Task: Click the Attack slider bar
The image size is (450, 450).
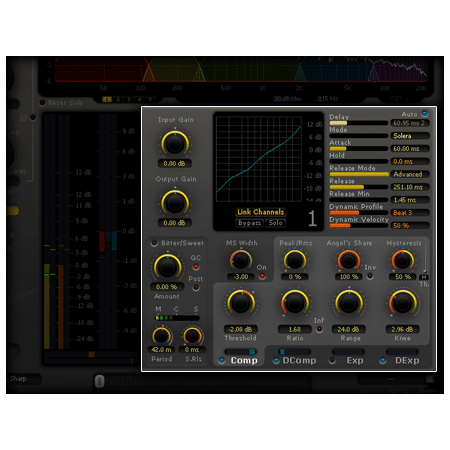Action: tap(359, 149)
